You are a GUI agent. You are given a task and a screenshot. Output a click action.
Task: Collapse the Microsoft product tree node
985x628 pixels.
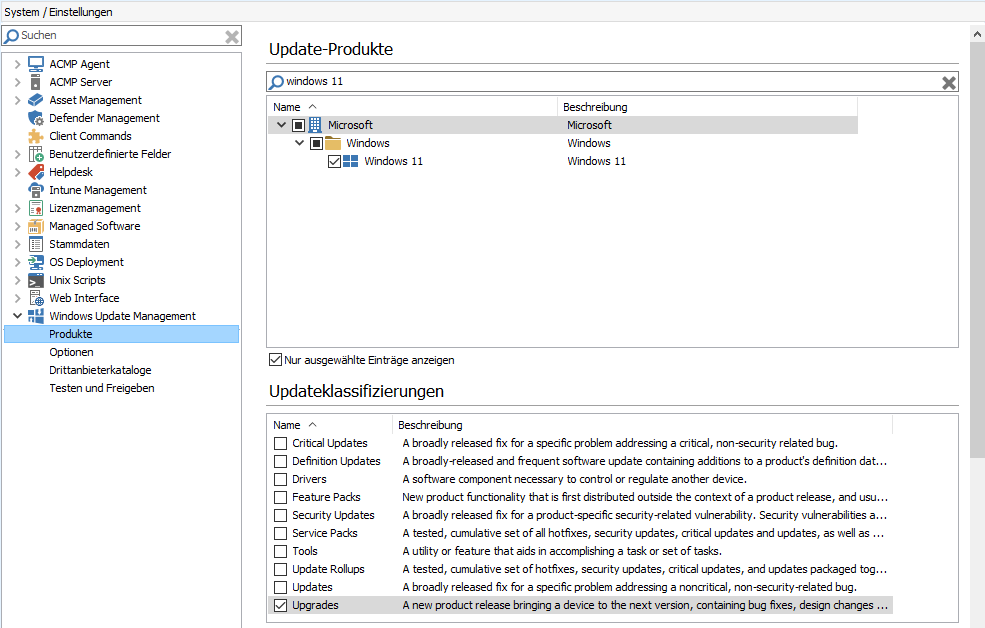[280, 124]
